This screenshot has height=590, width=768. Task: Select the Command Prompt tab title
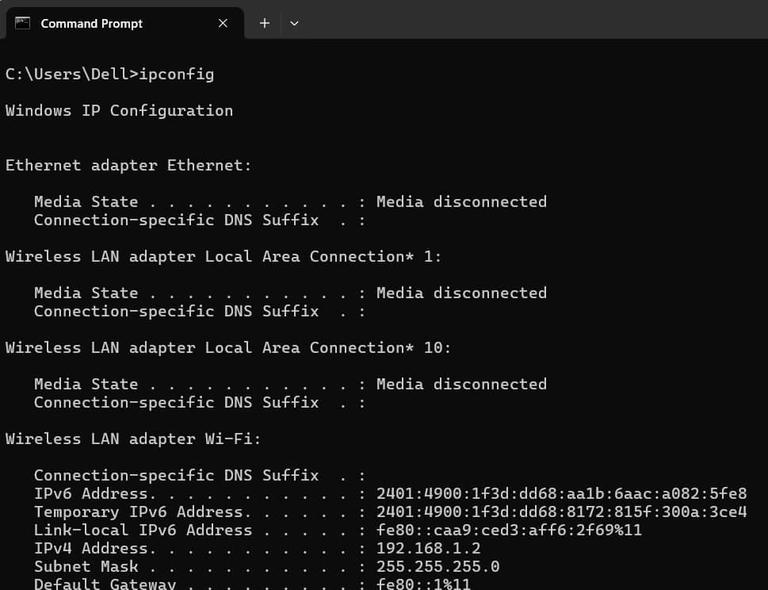(x=91, y=23)
